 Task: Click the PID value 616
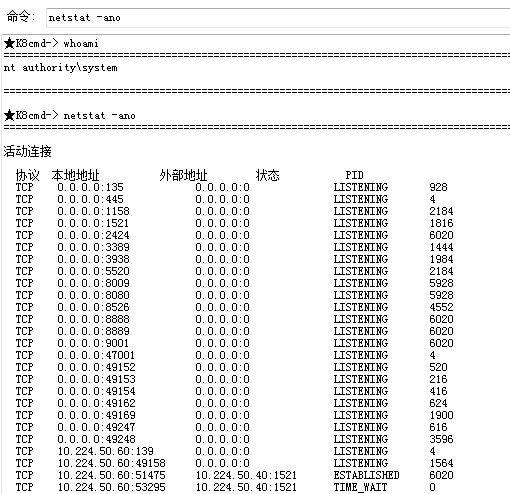(x=438, y=427)
